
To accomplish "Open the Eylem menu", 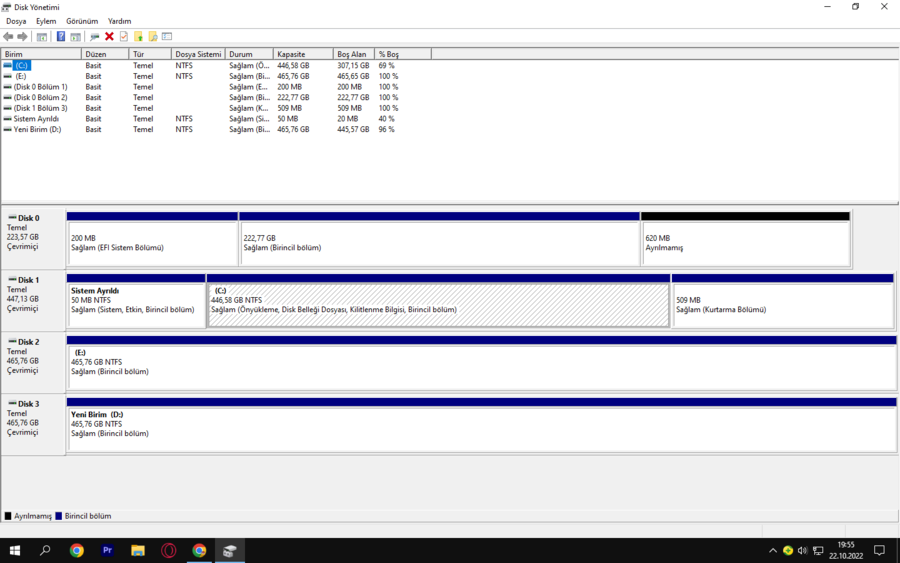I will [46, 21].
